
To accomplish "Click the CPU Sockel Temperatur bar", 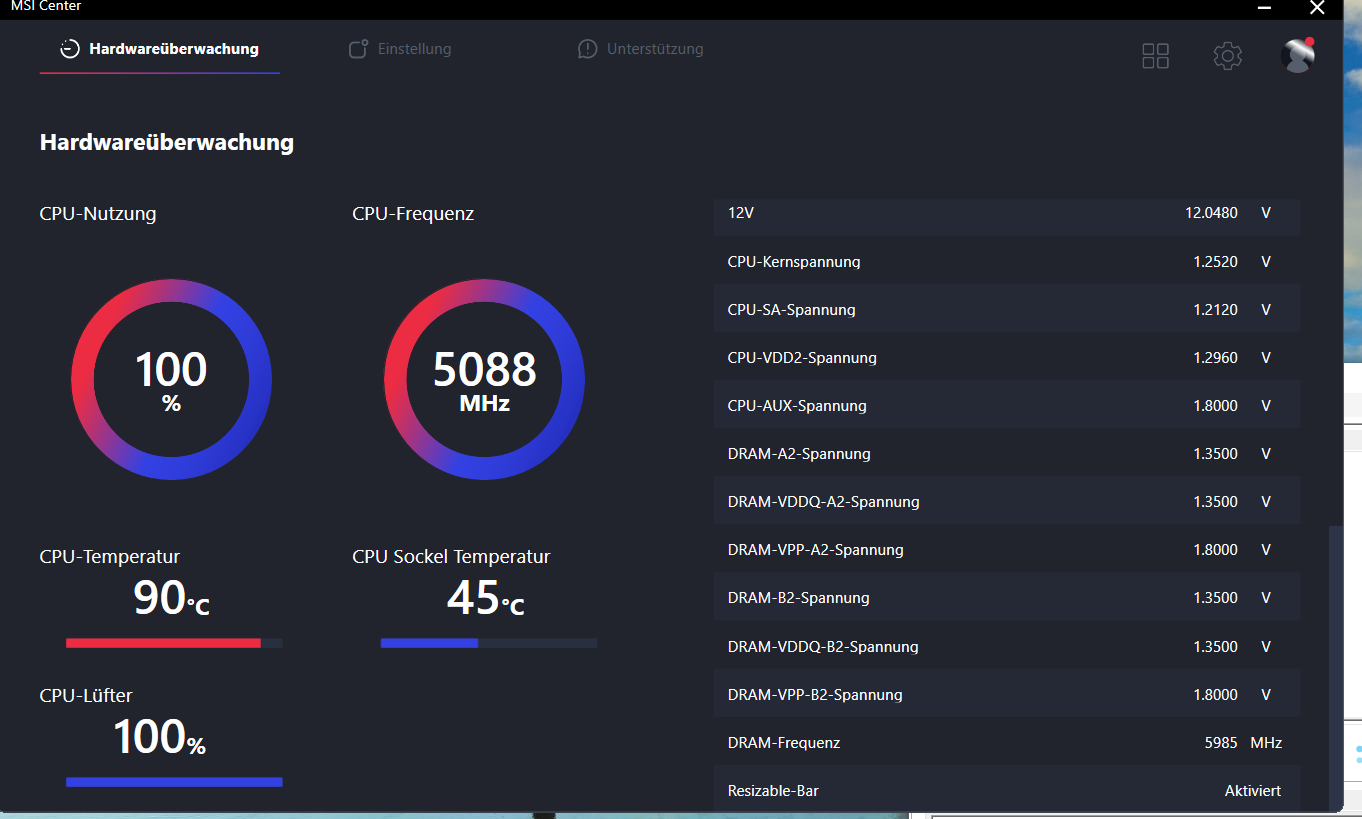I will 489,643.
